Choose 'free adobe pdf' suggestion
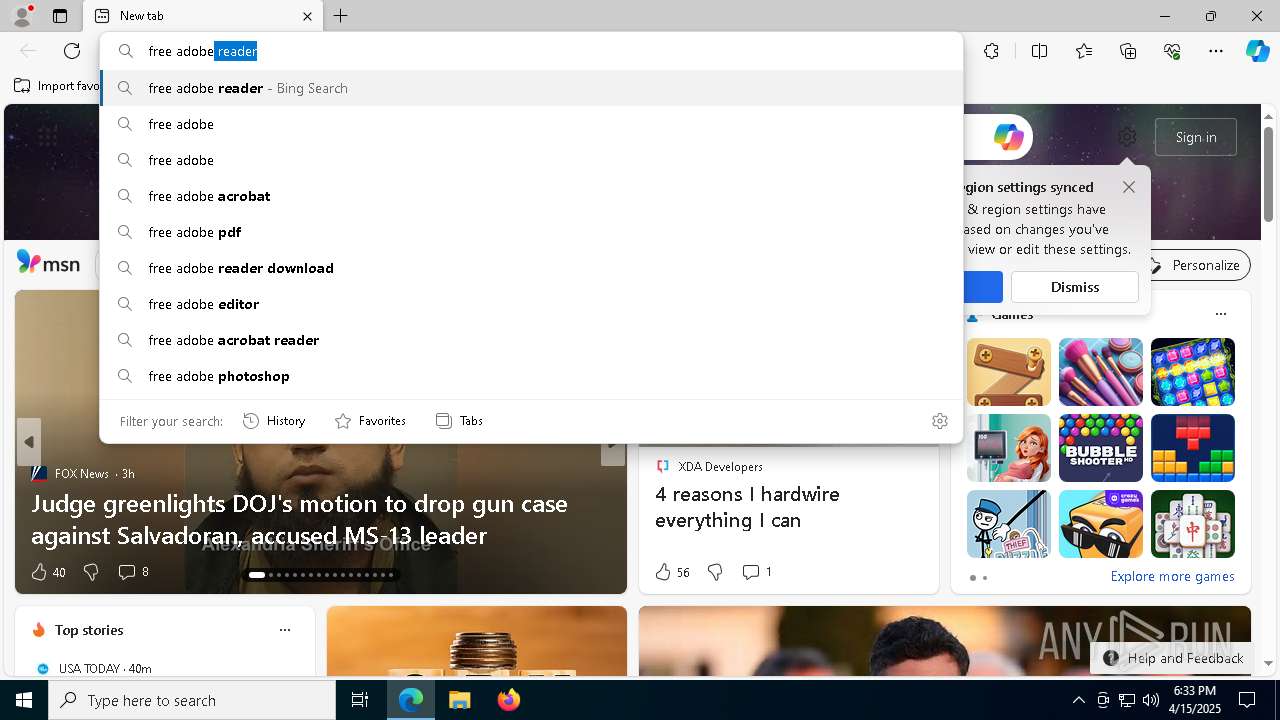 (x=531, y=232)
